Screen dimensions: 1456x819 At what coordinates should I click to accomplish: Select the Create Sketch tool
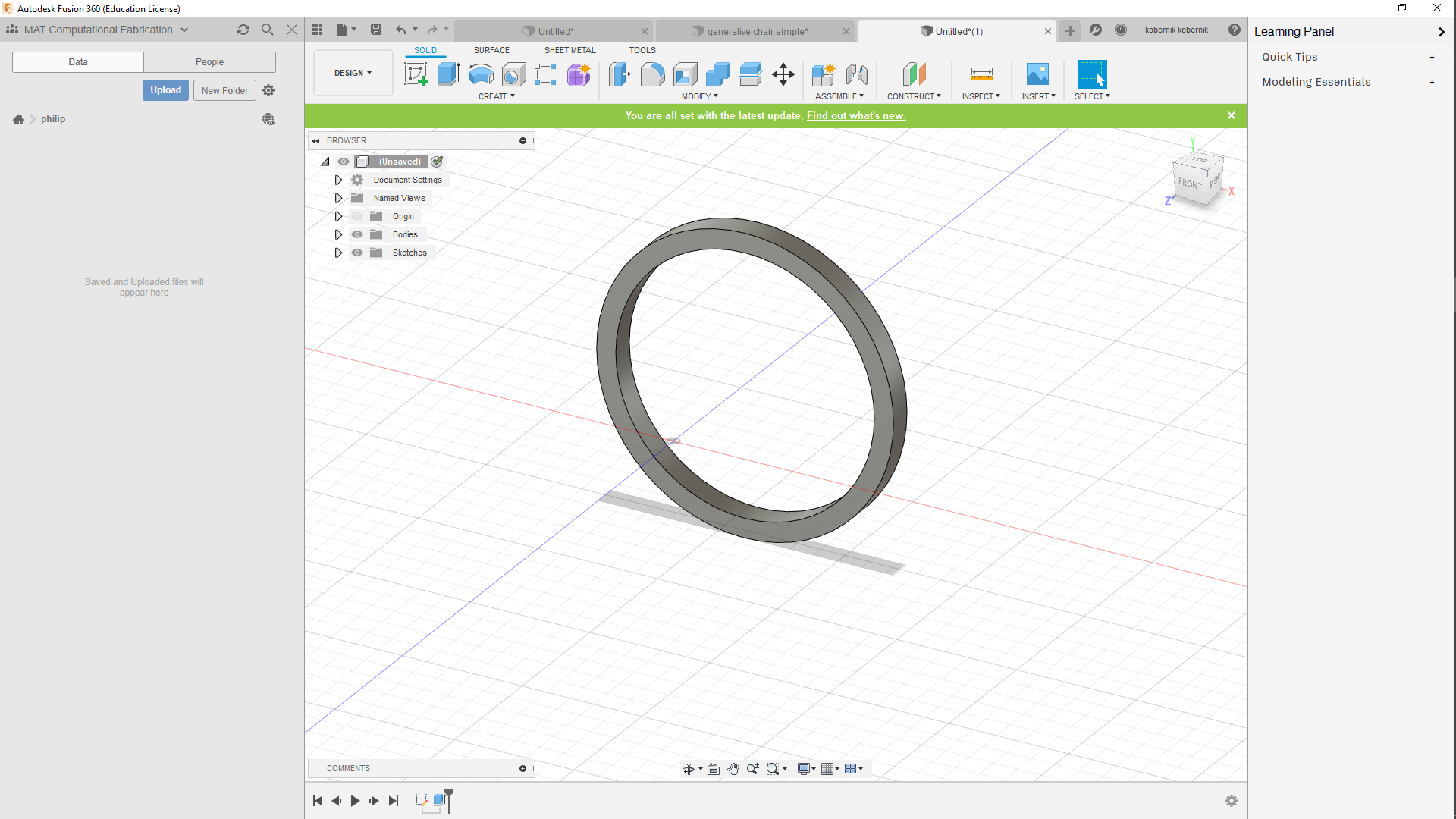point(416,74)
